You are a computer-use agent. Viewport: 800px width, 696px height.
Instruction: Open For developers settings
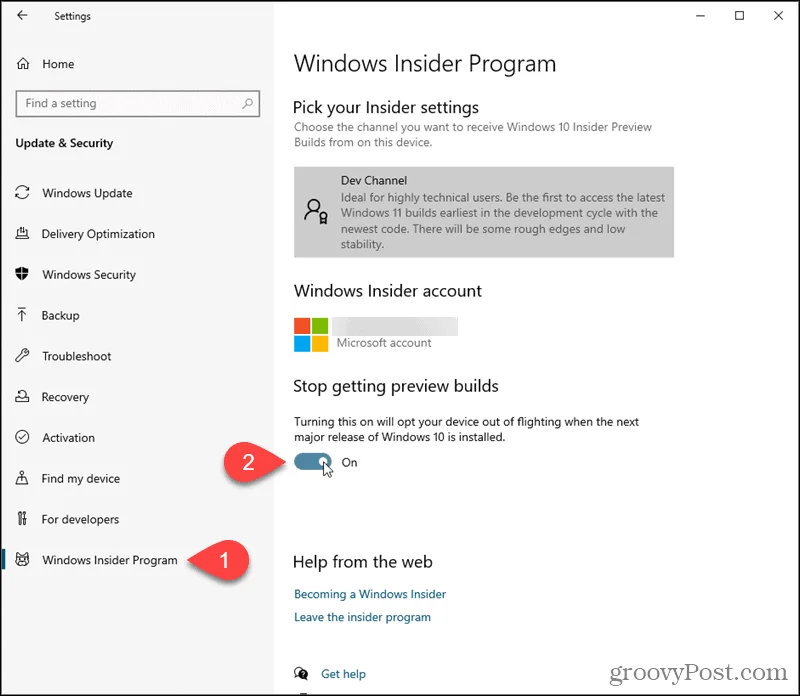pos(80,519)
